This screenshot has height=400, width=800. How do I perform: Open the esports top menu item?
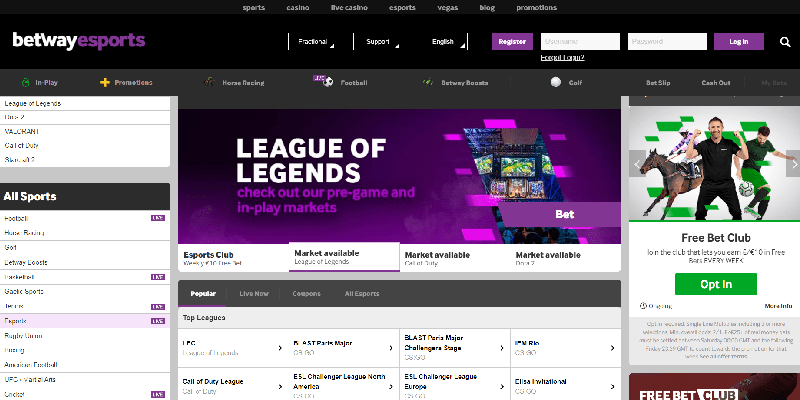(402, 8)
